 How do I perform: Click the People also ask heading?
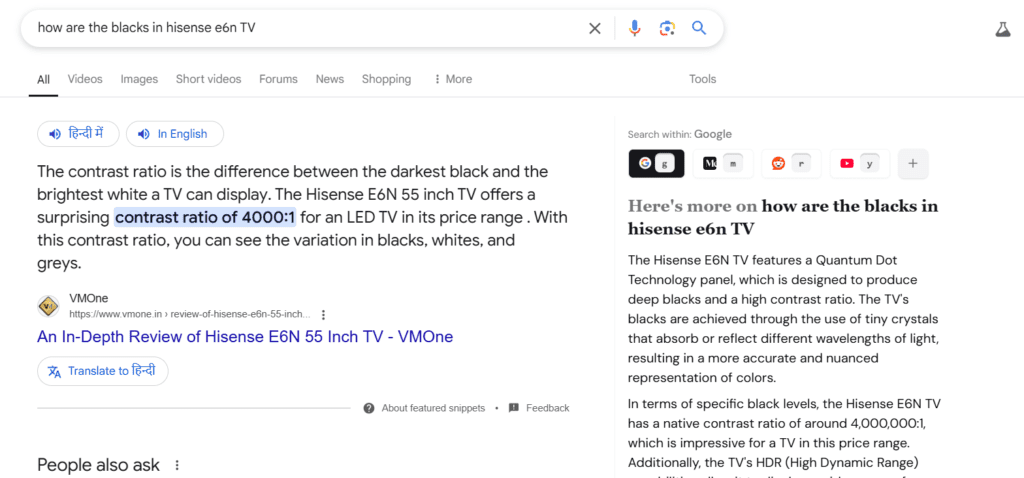pos(98,465)
